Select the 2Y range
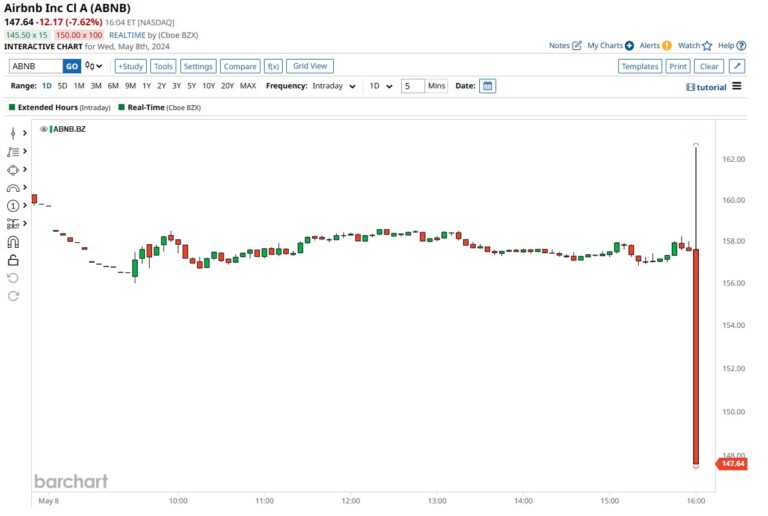 click(162, 86)
